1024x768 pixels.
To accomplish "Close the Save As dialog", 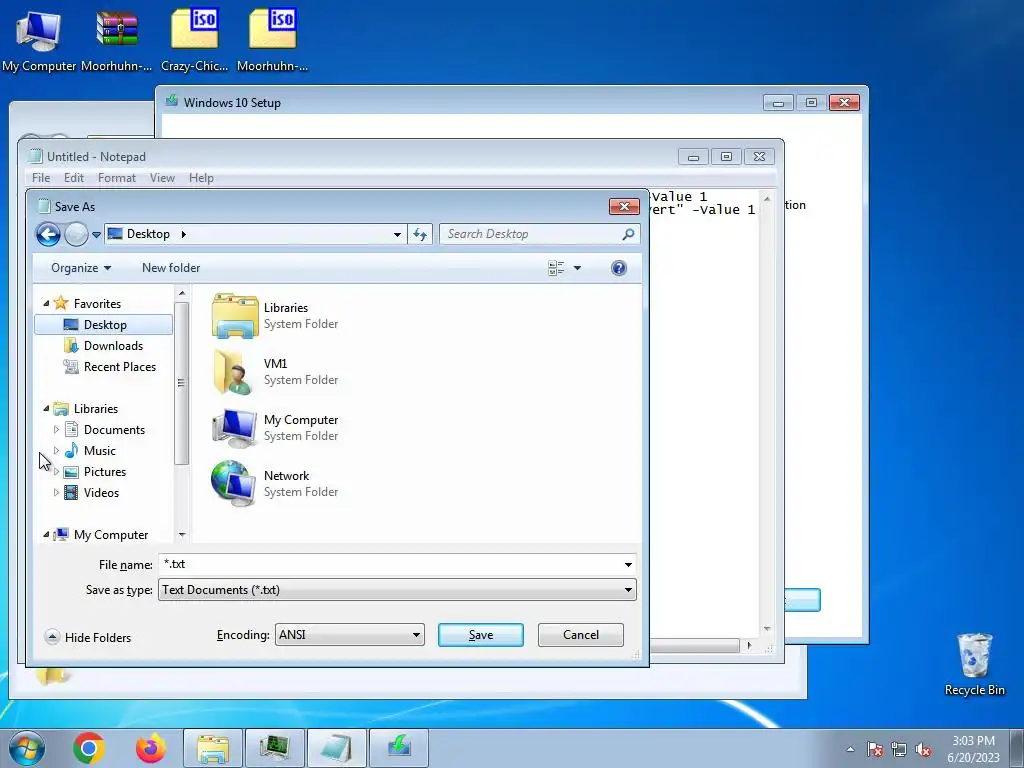I will [624, 206].
